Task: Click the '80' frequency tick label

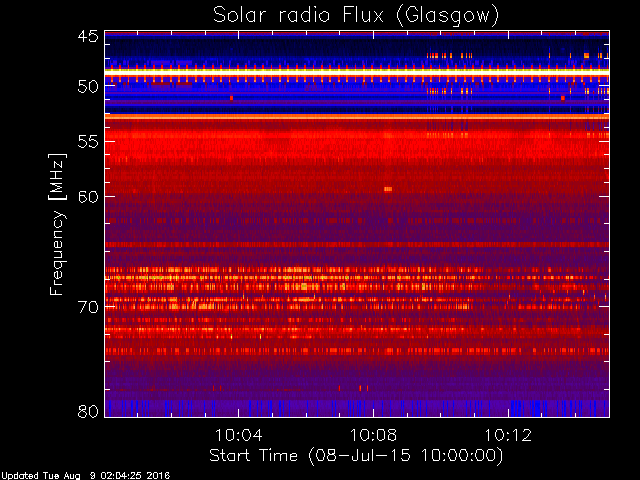Action: point(88,411)
